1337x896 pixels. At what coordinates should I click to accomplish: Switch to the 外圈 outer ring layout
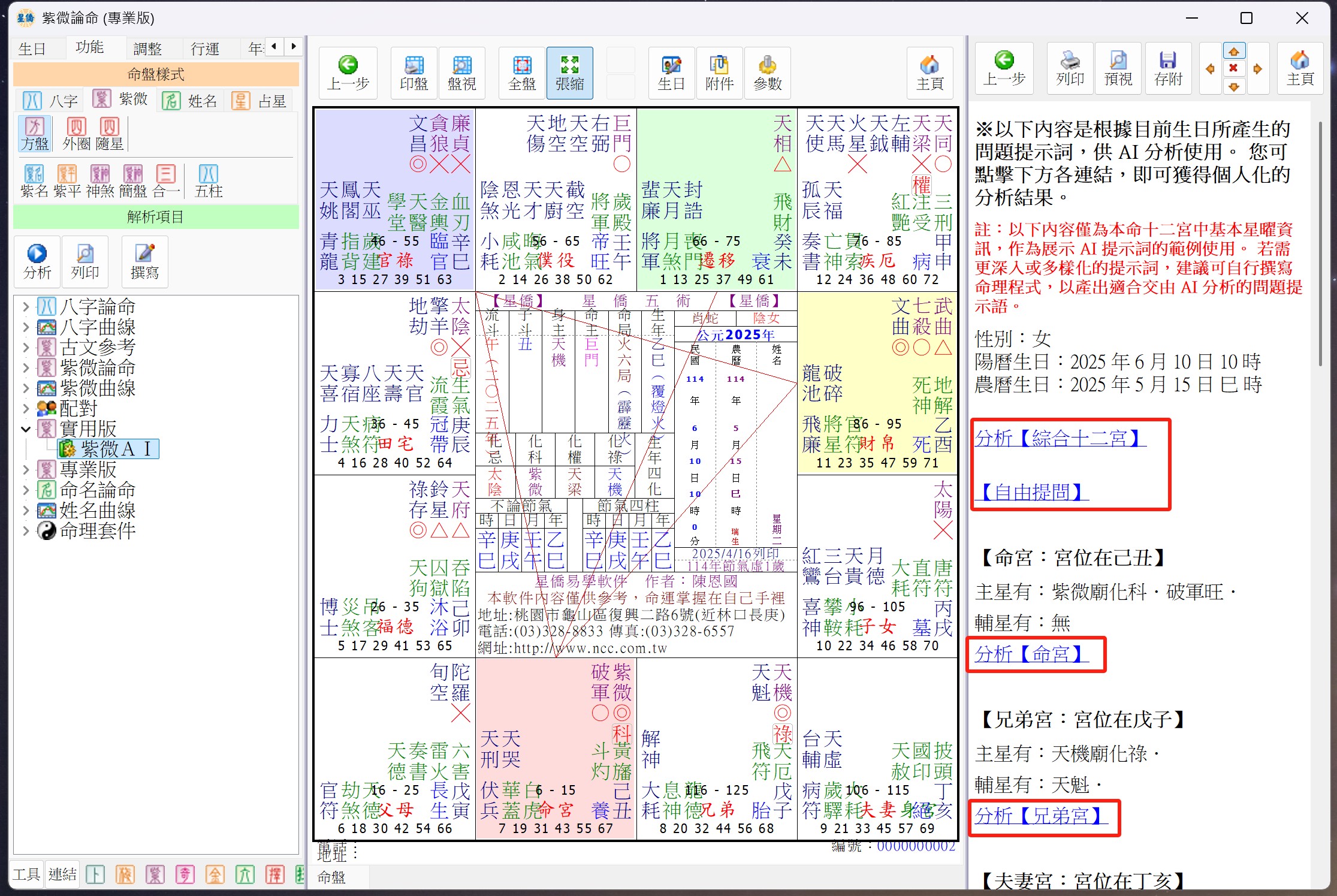click(x=76, y=134)
